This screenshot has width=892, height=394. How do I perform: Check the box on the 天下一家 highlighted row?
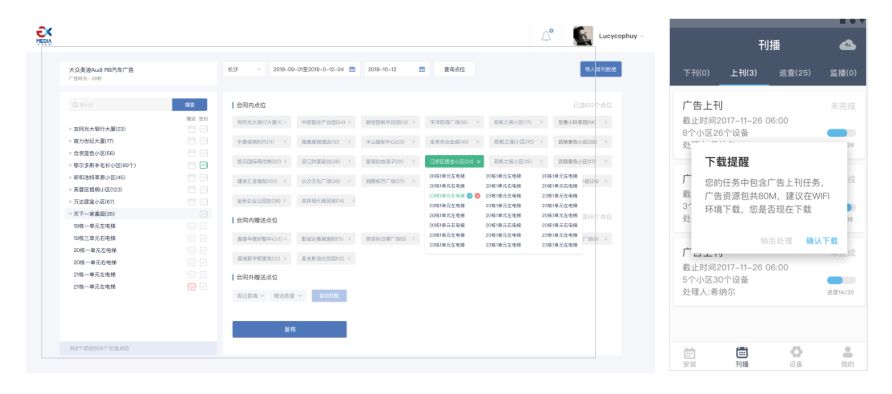pos(204,214)
